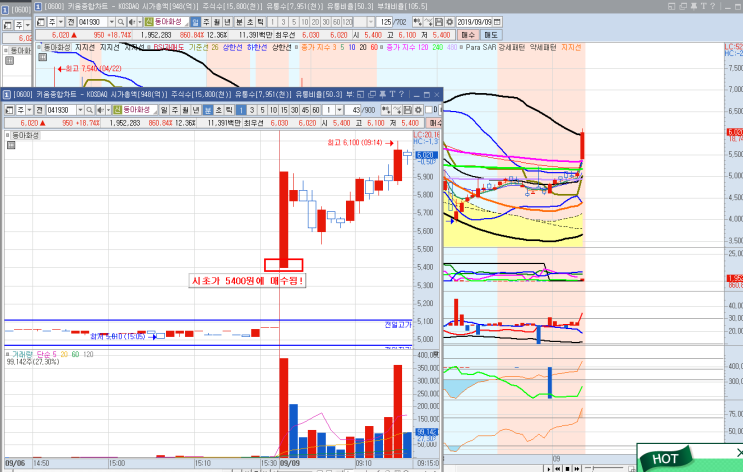Click layout icon at back window toolbar start
Image resolution: width=743 pixels, height=472 pixels.
pos(41,22)
